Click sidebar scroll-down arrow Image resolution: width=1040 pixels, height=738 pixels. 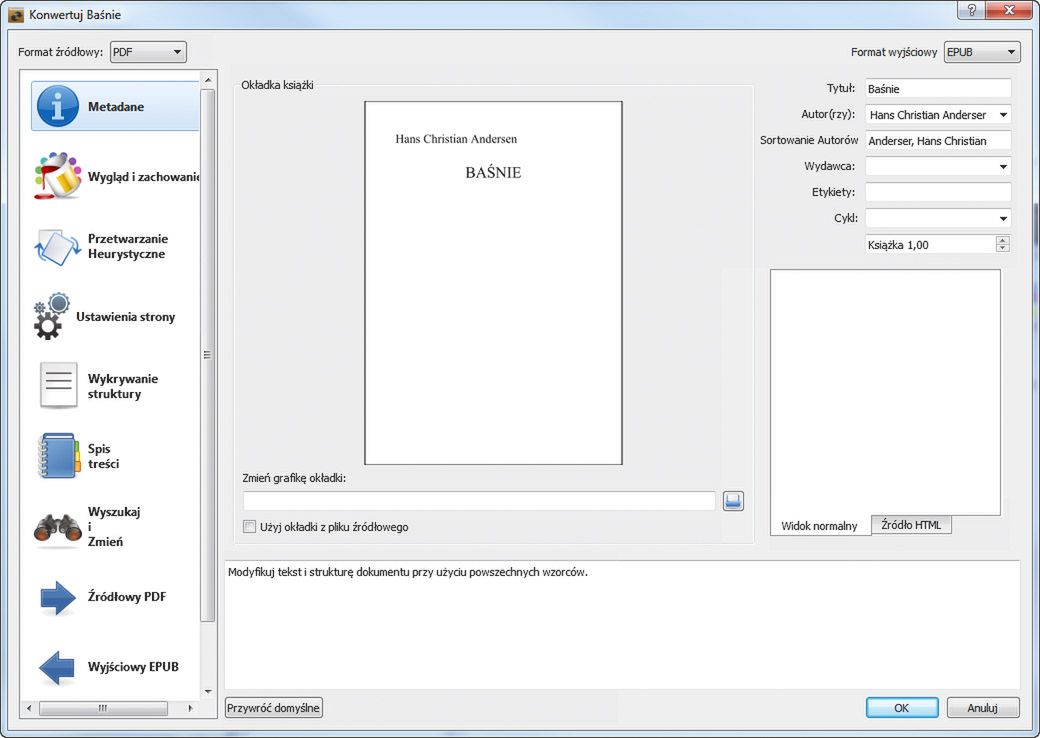(x=208, y=692)
